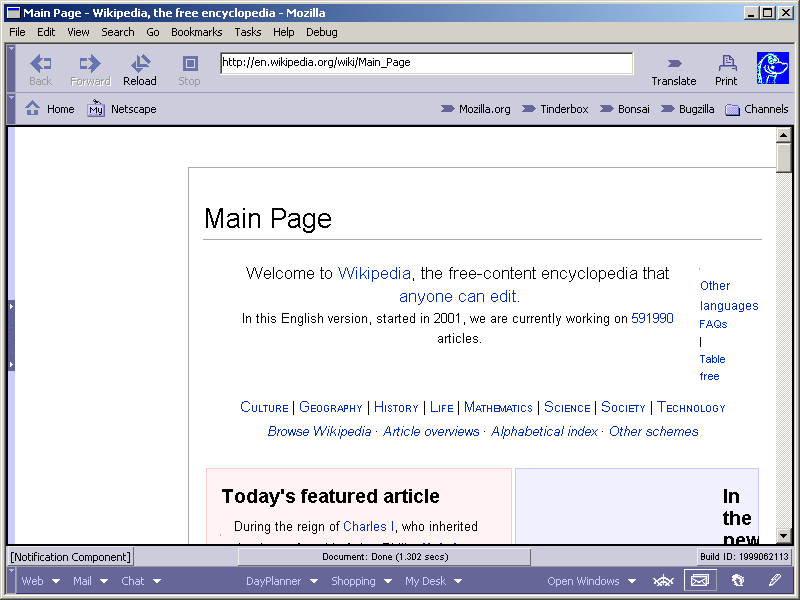This screenshot has height=600, width=800.
Task: Open the Mathematics category link
Action: pyautogui.click(x=498, y=407)
